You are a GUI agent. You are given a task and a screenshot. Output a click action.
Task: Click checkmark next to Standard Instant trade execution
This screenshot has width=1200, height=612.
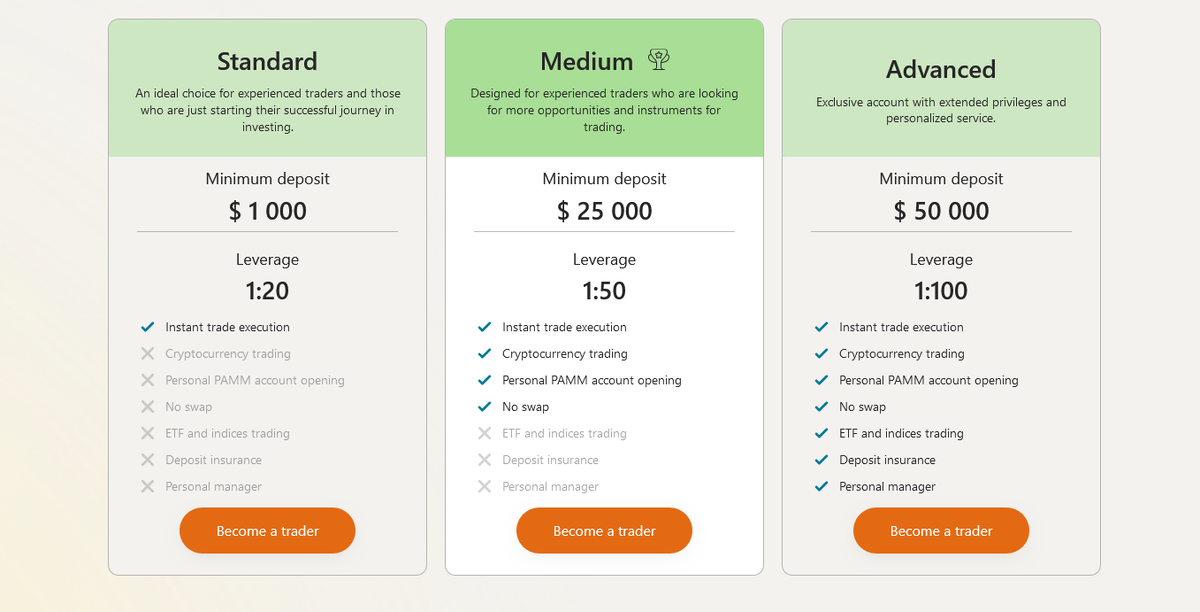pos(148,327)
